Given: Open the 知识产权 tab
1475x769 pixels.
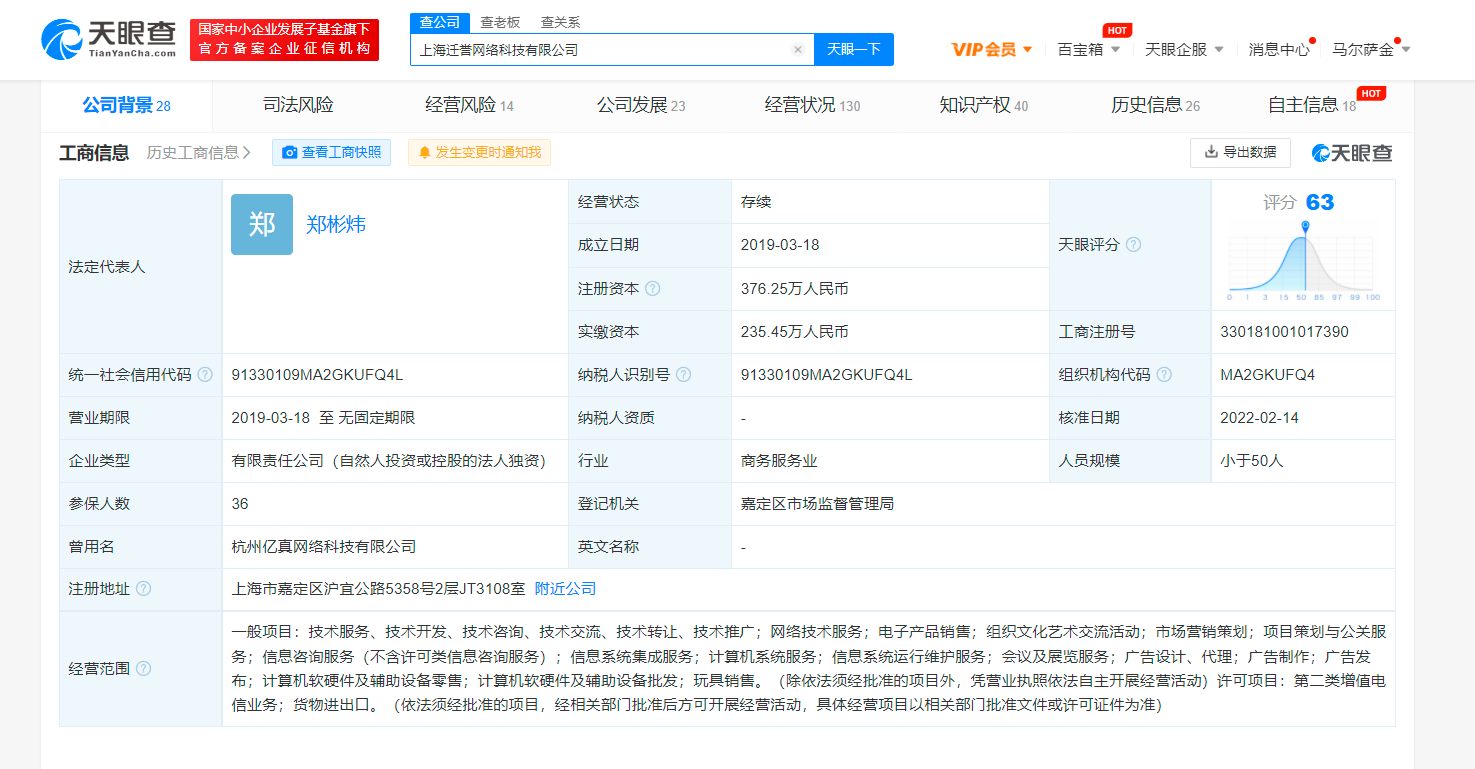Looking at the screenshot, I should [x=983, y=106].
